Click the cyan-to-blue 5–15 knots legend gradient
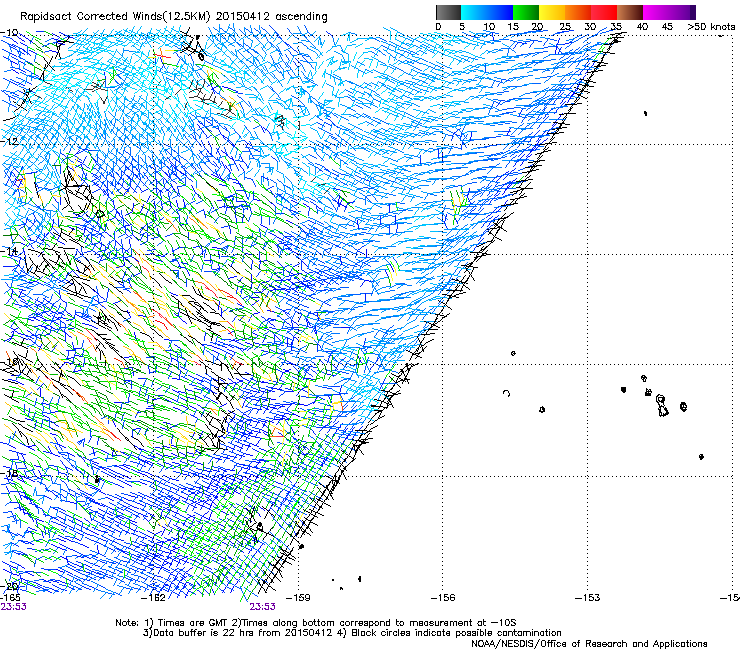 [487, 12]
